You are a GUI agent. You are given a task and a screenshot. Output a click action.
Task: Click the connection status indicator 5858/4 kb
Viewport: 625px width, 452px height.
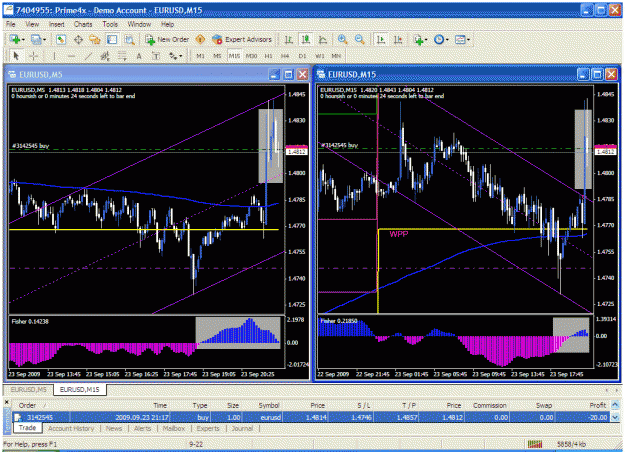571,444
